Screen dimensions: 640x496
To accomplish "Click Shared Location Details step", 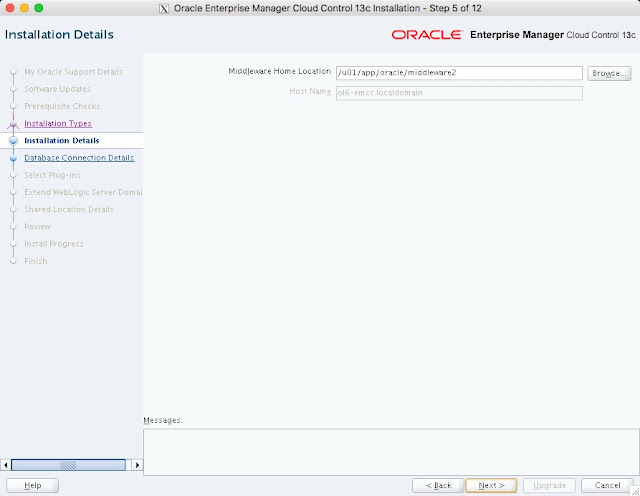I will tap(69, 209).
